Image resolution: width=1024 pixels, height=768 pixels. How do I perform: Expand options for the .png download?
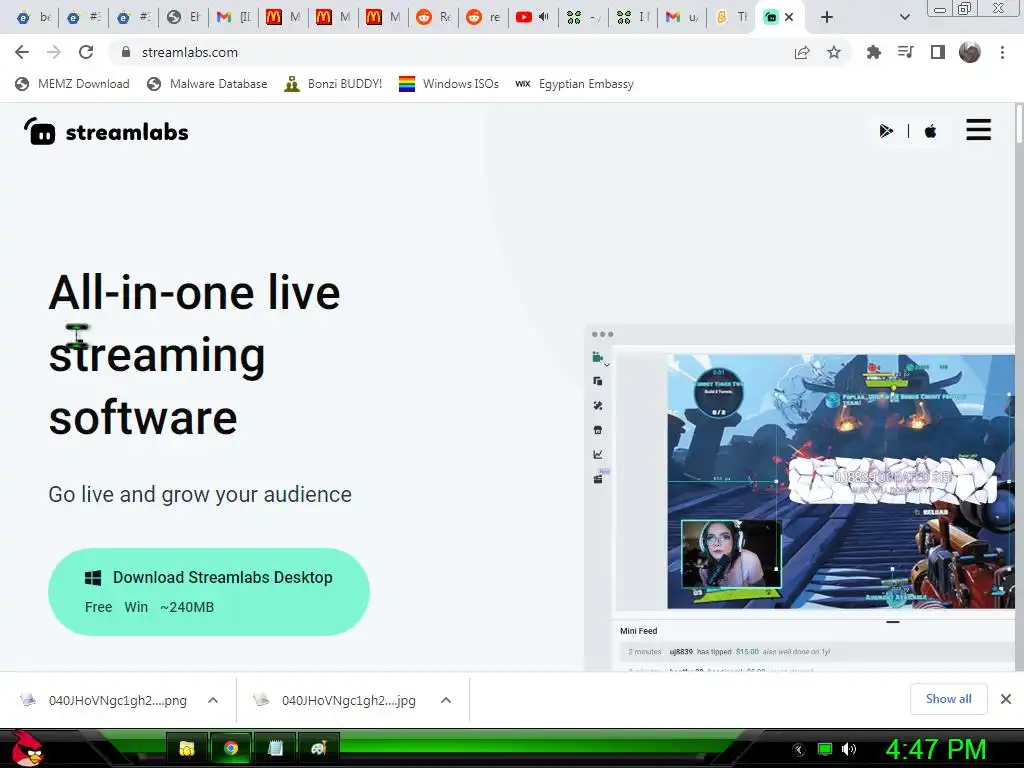point(213,700)
